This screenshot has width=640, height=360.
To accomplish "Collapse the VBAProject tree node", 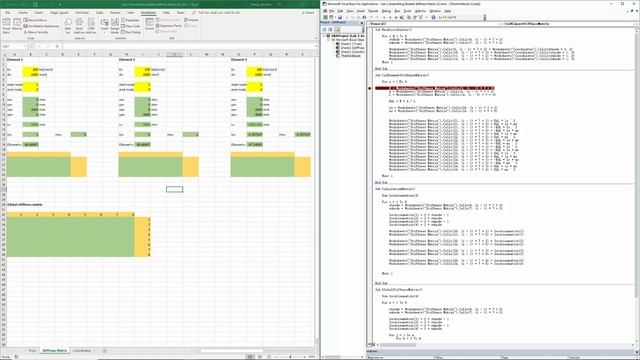I will point(324,36).
